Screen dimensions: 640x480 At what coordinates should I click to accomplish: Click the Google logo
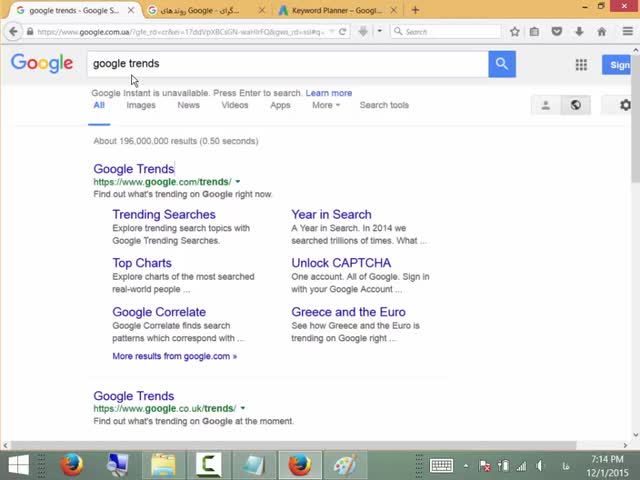click(42, 63)
